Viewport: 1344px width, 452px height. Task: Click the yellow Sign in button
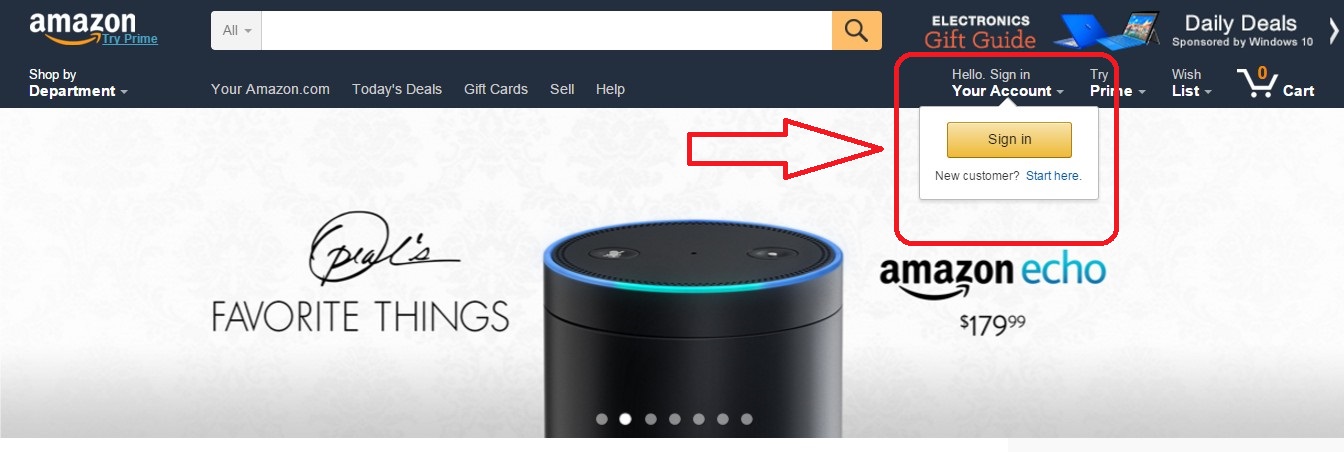pyautogui.click(x=1009, y=140)
